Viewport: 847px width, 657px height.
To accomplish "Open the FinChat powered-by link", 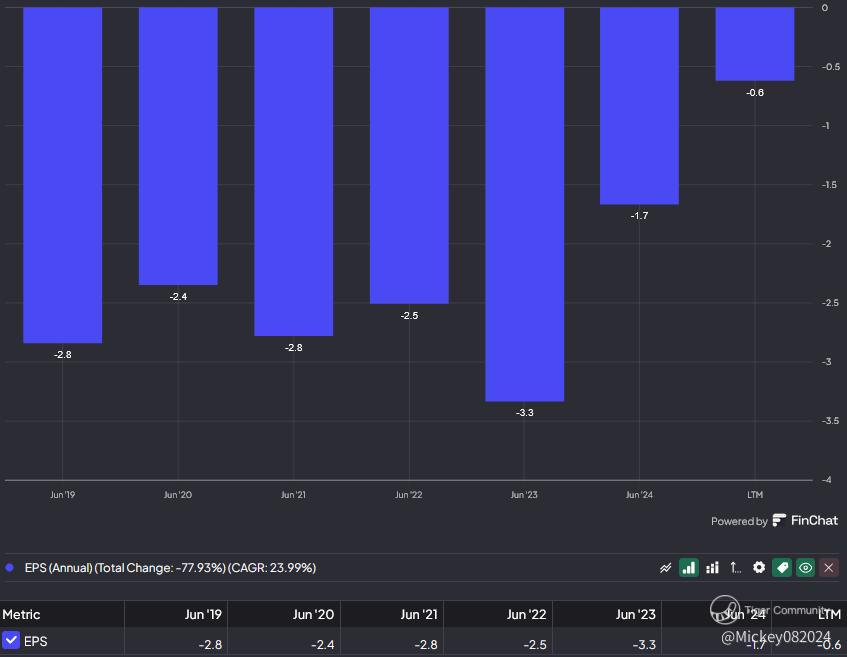I will (775, 521).
